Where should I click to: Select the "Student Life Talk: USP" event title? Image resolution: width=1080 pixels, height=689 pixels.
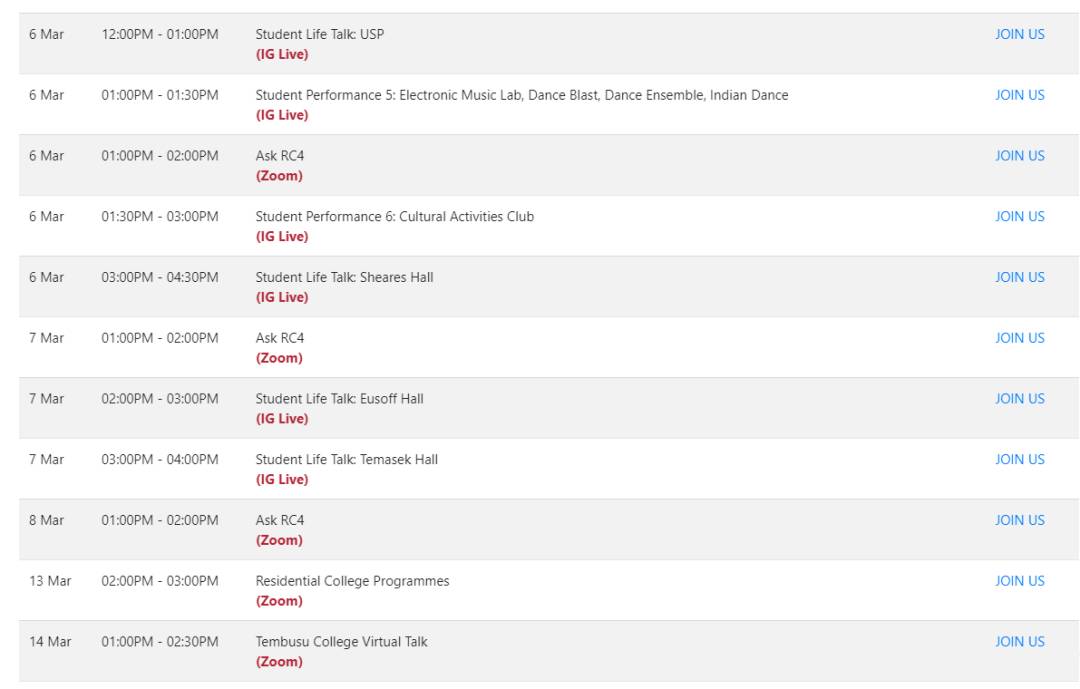point(319,34)
